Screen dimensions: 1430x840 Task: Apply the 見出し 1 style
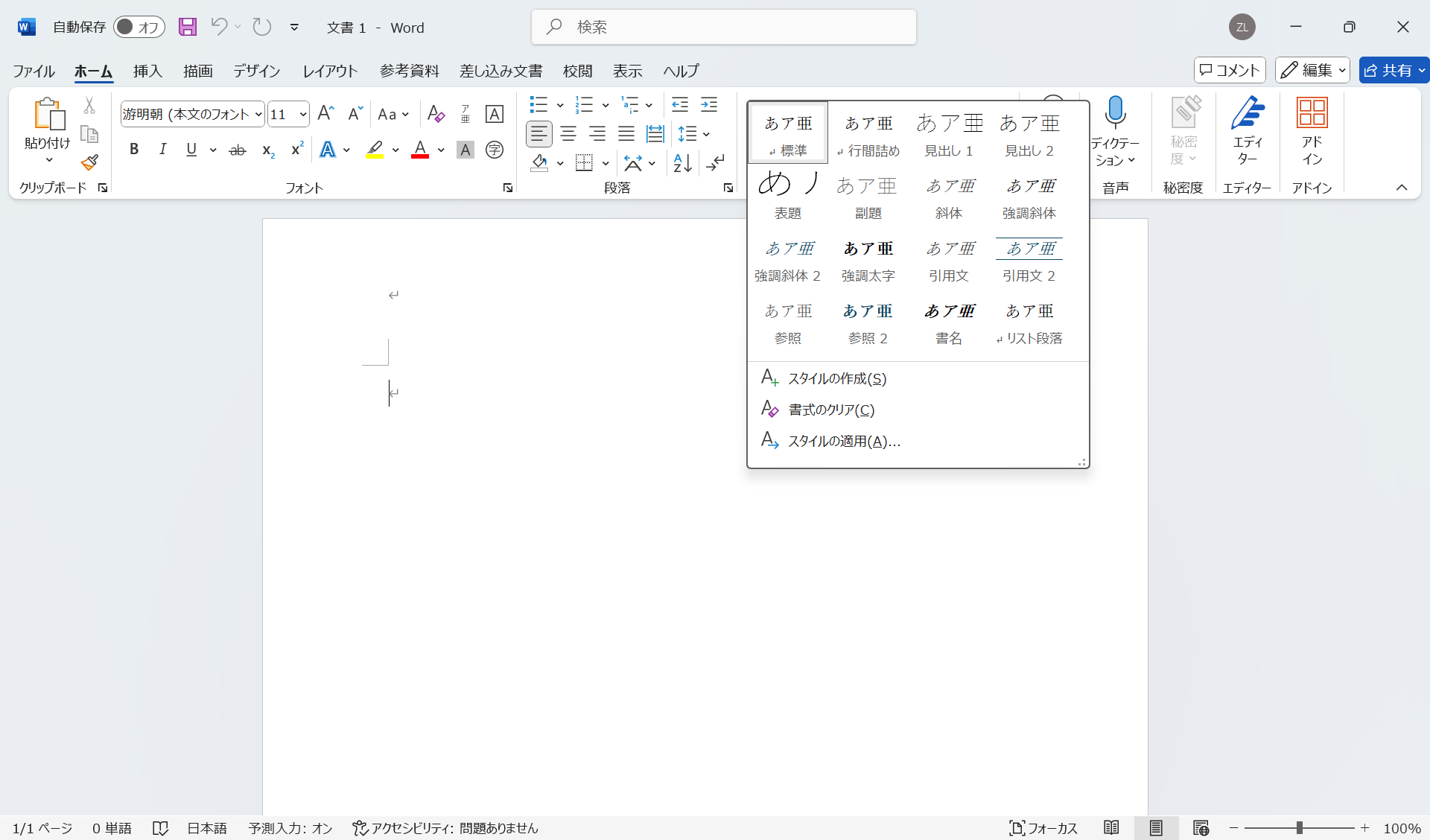point(948,133)
